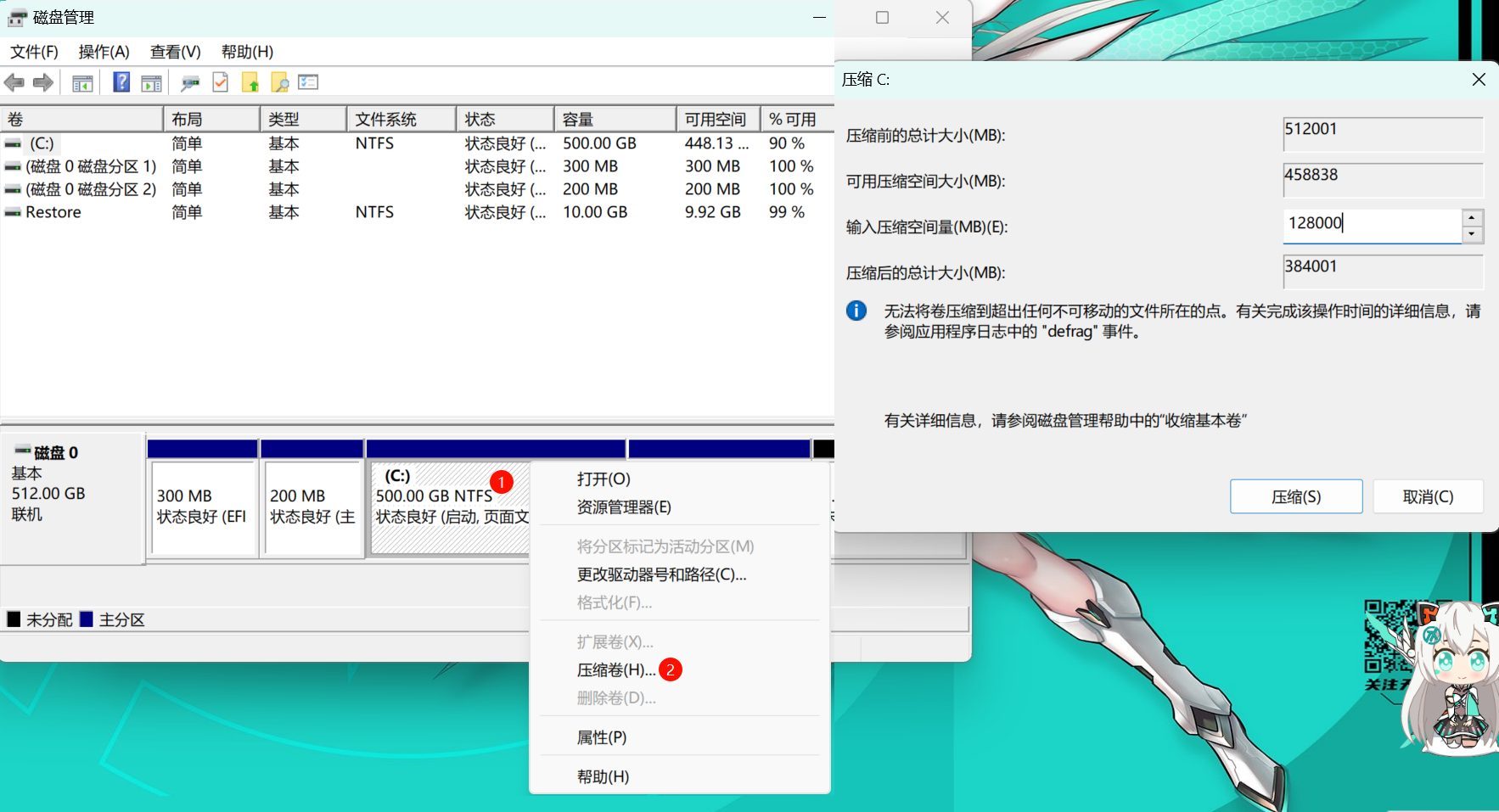Choose 打开(O) from context menu
The image size is (1499, 812).
click(604, 479)
